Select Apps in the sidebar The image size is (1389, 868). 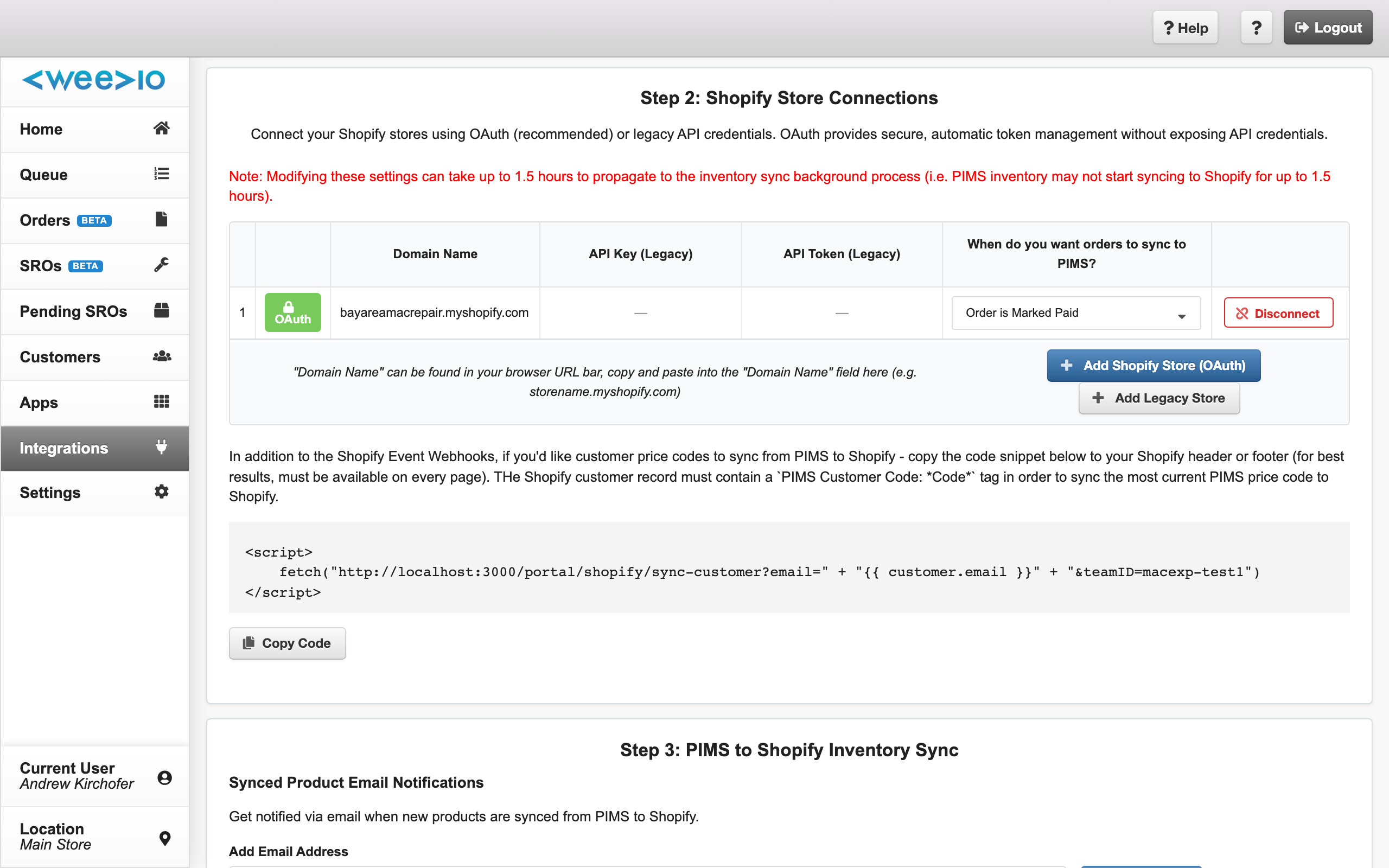point(95,403)
